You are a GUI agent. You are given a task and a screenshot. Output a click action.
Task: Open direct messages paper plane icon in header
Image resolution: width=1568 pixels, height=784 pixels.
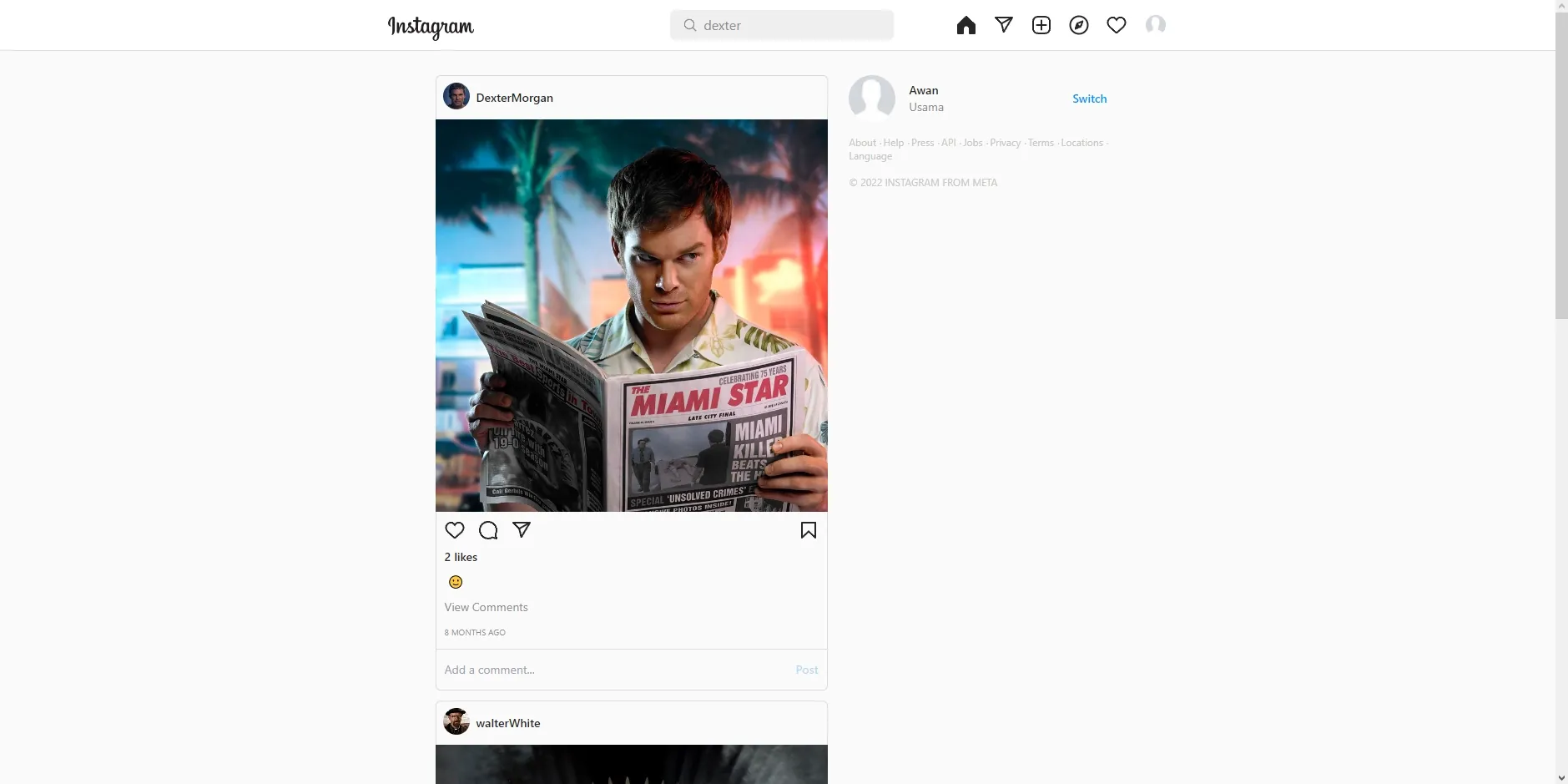click(x=1004, y=25)
